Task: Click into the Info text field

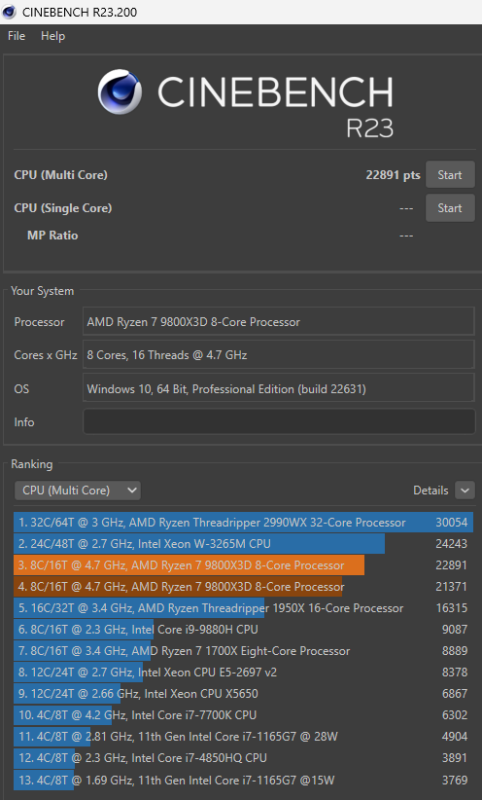Action: [279, 422]
